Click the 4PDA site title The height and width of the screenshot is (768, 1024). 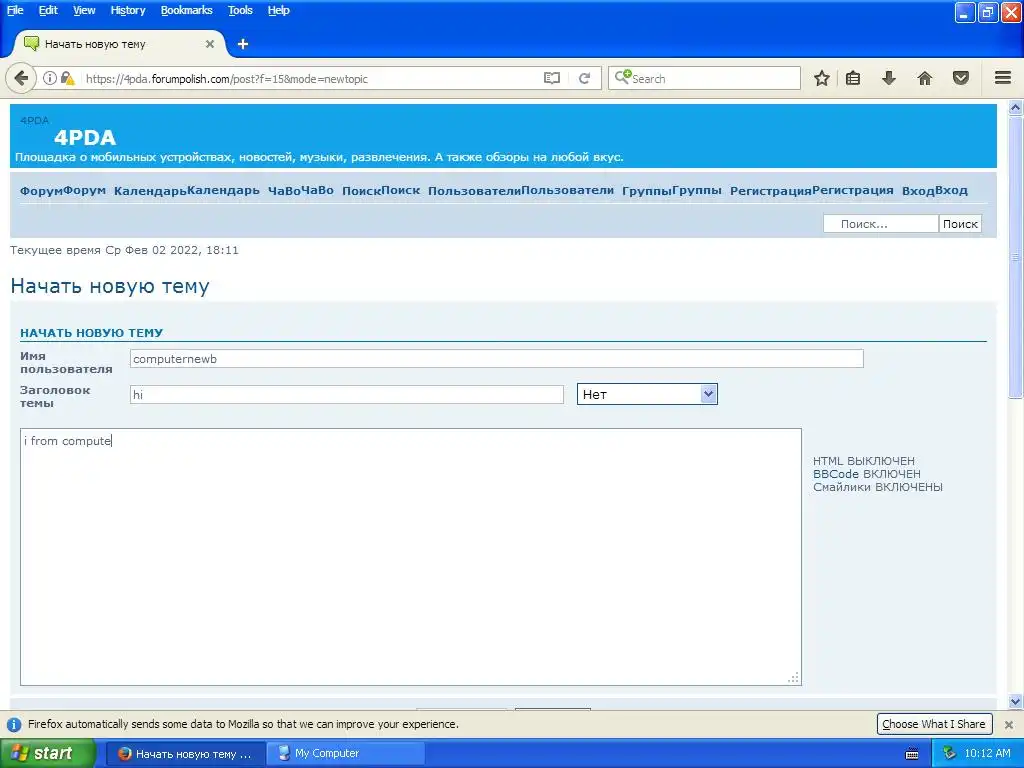click(85, 138)
